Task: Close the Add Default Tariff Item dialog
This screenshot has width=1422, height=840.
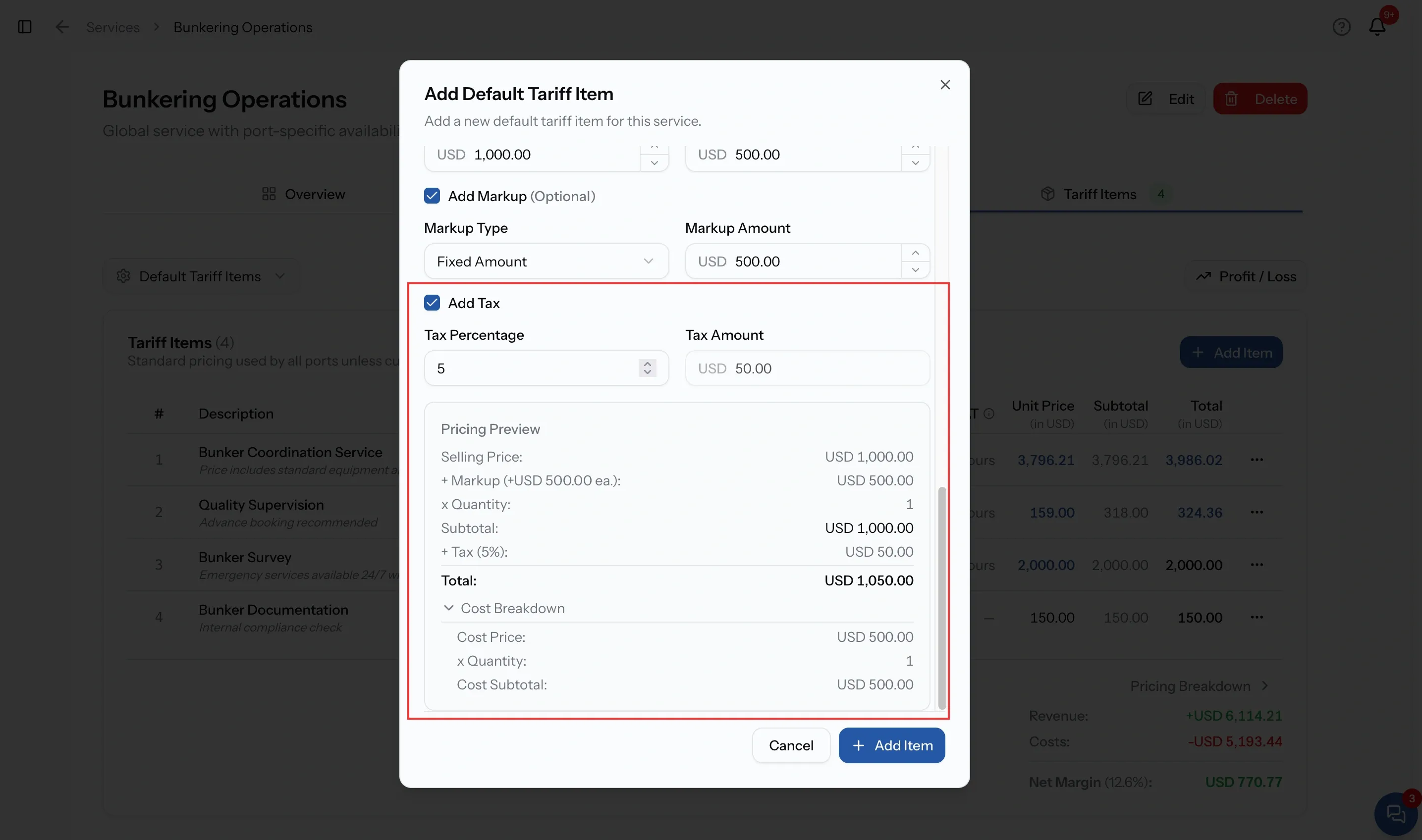Action: coord(945,85)
